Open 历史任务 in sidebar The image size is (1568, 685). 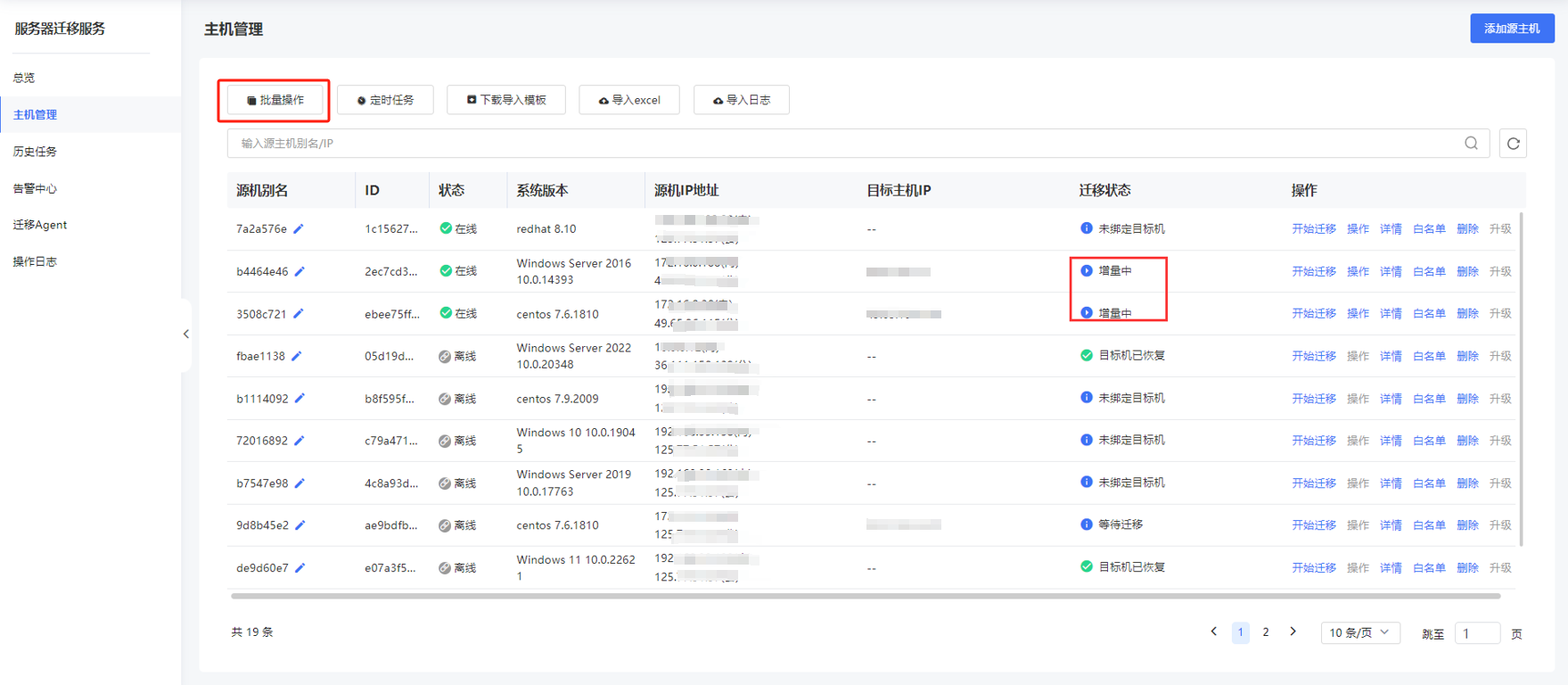tap(35, 152)
